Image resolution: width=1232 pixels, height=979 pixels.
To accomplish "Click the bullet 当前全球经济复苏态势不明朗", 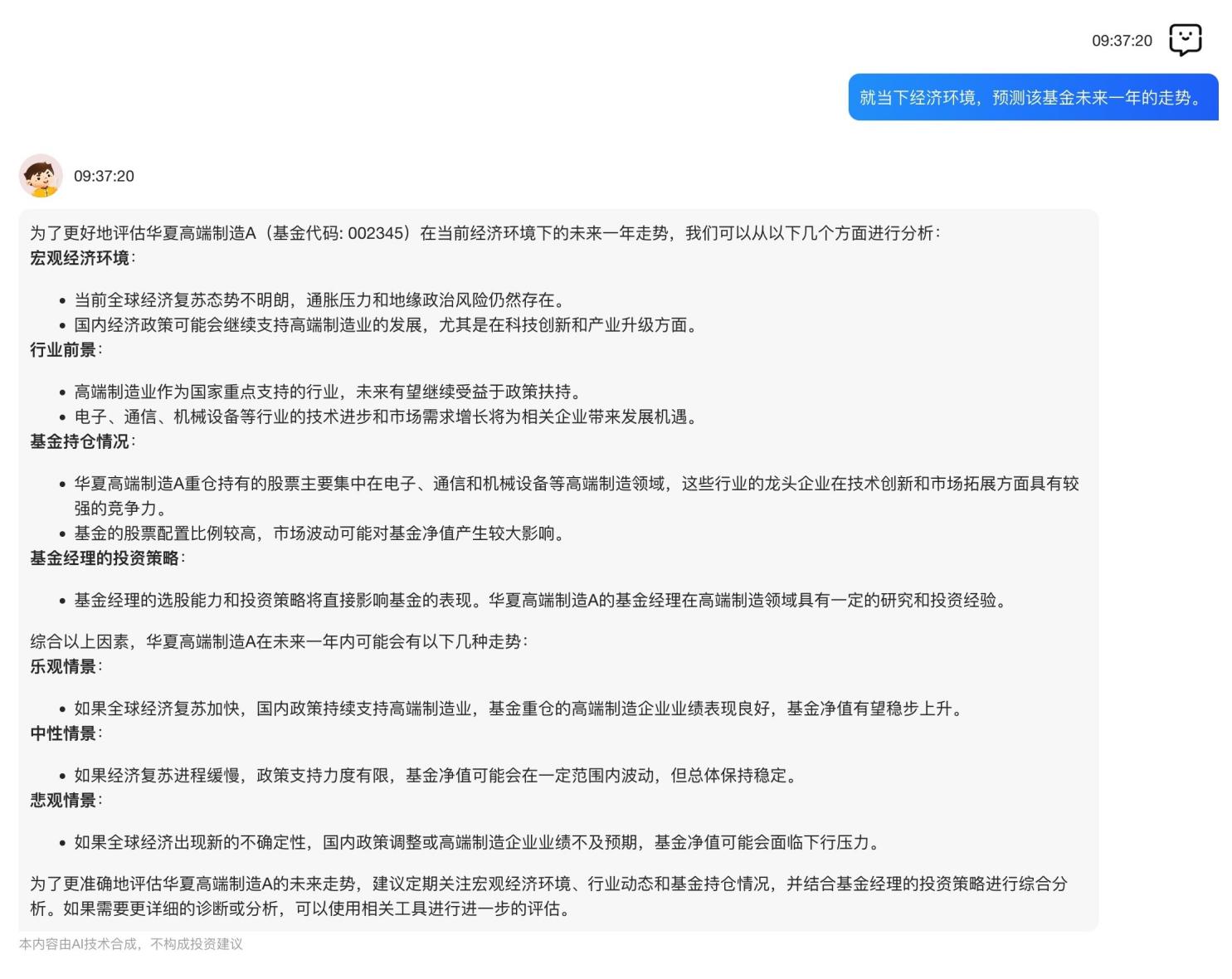I will point(321,300).
